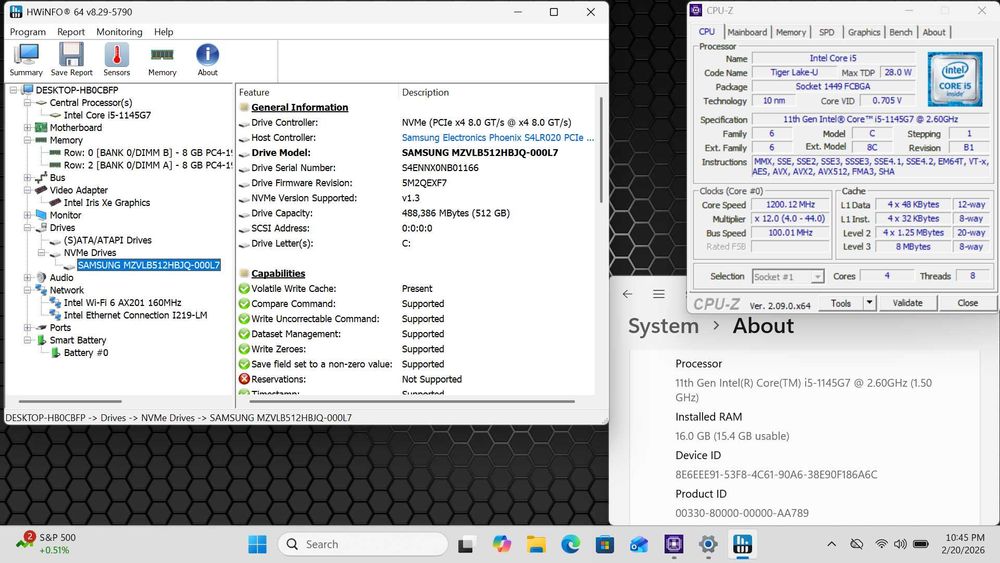Click the battery tray icon
1000x563 pixels.
point(920,544)
